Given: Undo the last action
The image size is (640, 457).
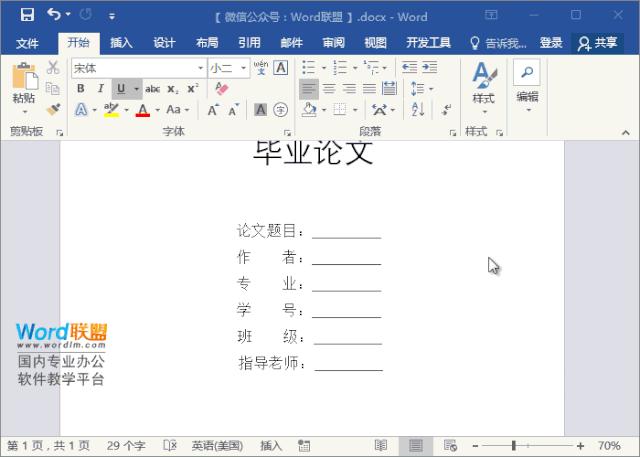Looking at the screenshot, I should point(54,15).
